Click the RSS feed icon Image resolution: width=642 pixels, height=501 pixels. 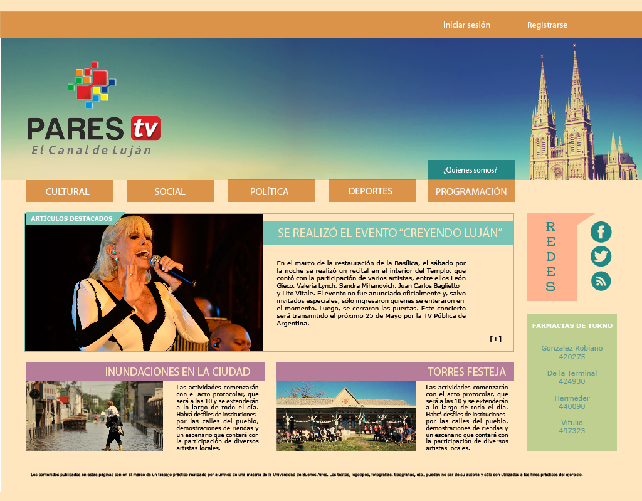[600, 281]
